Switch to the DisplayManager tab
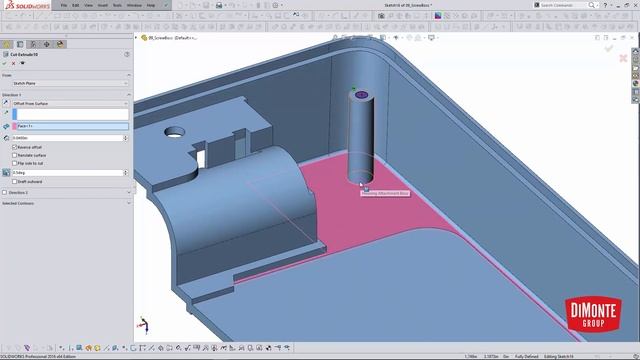This screenshot has width=640, height=360. click(60, 44)
